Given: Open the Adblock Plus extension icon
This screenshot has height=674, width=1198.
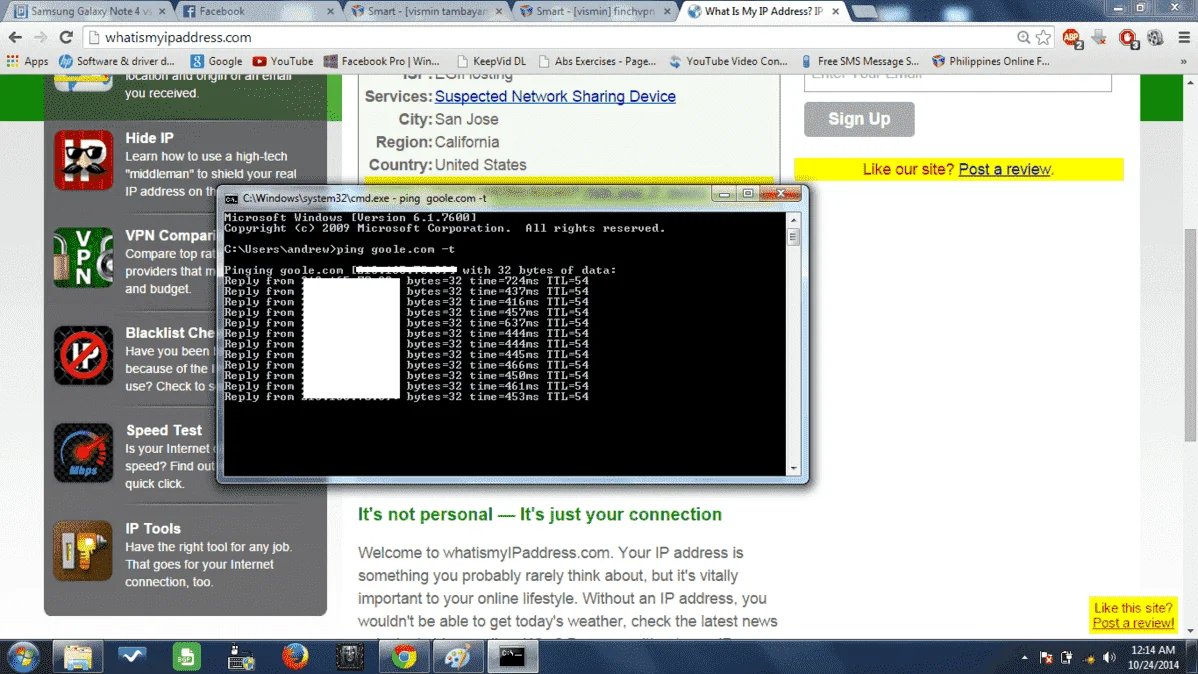Looking at the screenshot, I should [1072, 37].
